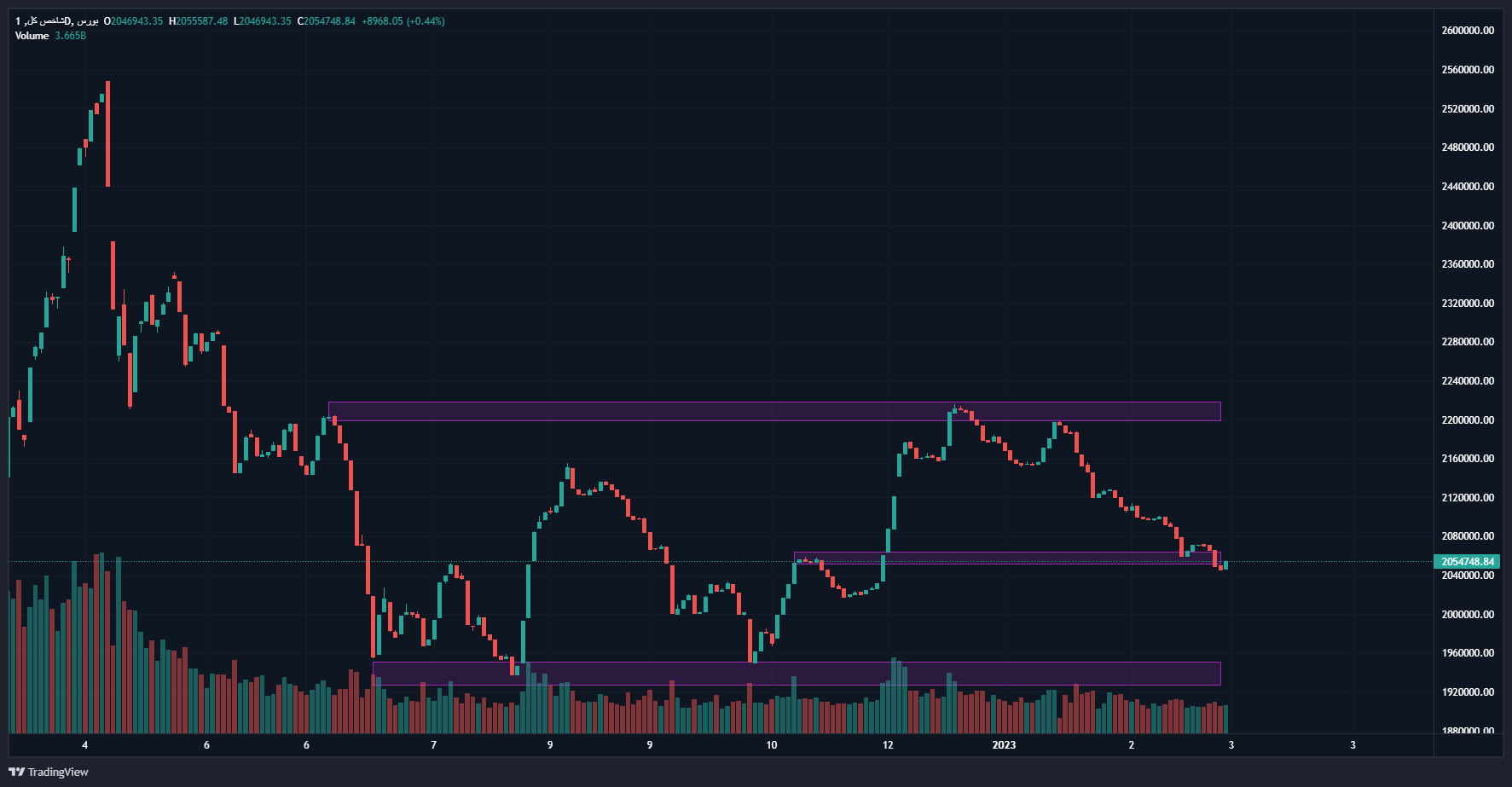The width and height of the screenshot is (1512, 787).
Task: Click the open price value O2046943.35
Action: point(133,21)
